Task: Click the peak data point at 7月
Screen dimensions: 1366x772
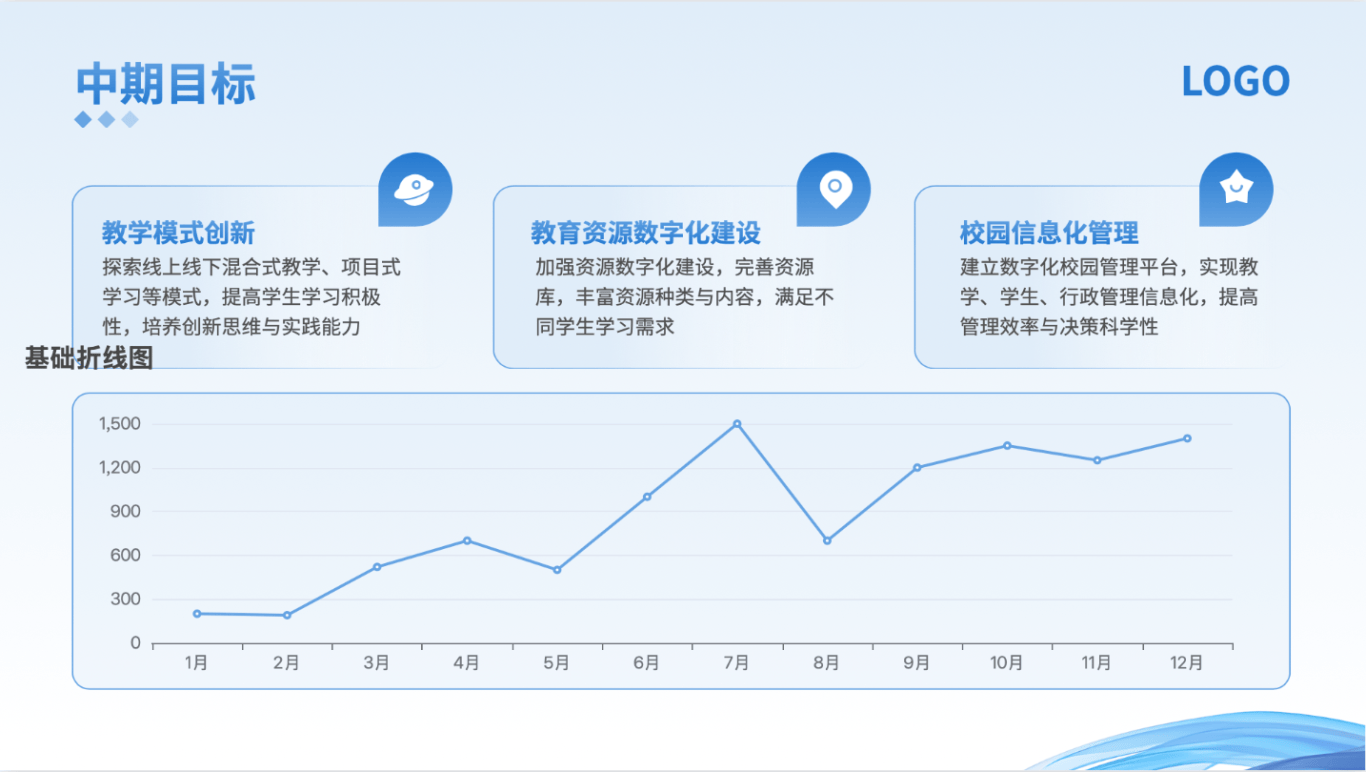Action: (737, 424)
